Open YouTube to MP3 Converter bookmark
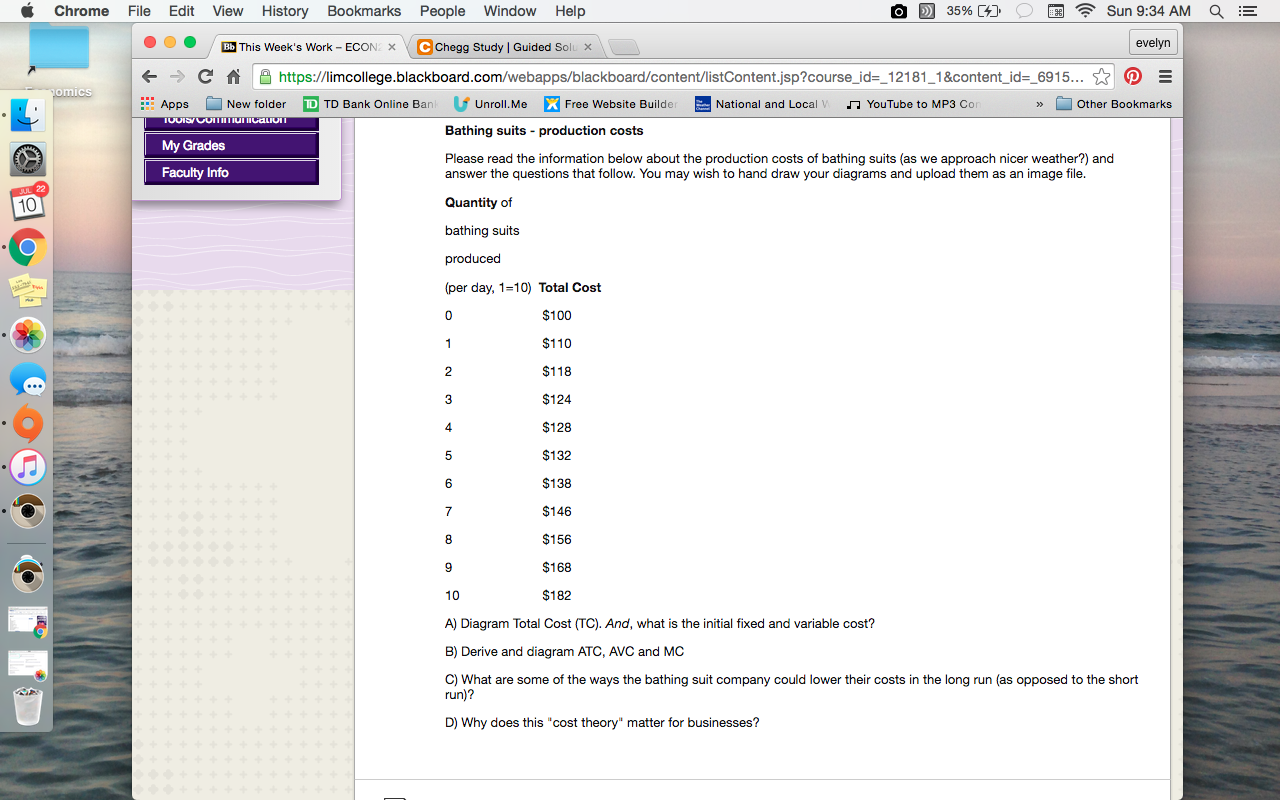The image size is (1280, 800). coord(913,104)
